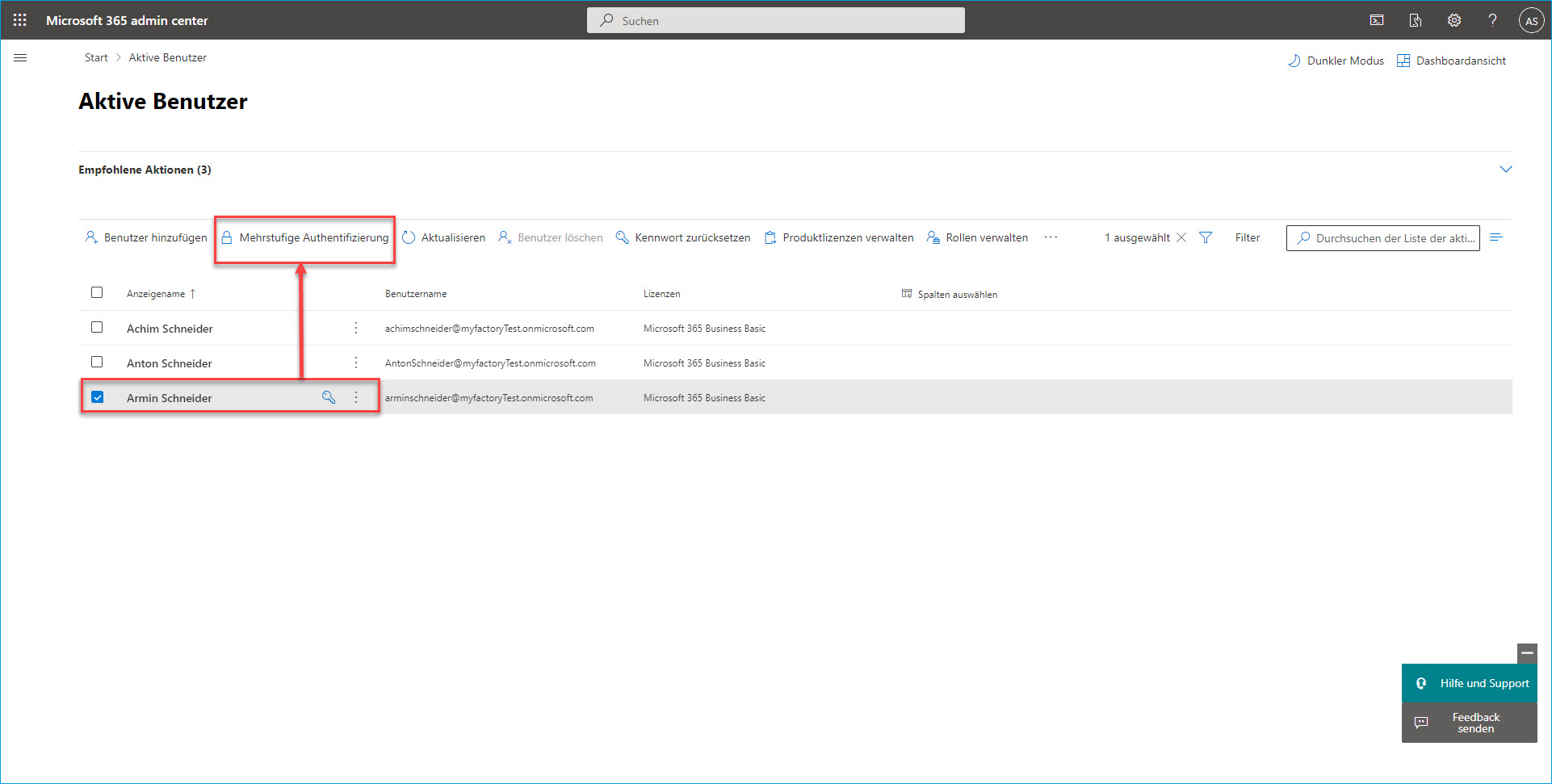Image resolution: width=1552 pixels, height=784 pixels.
Task: Open Produktlizenzen verwalten
Action: pos(839,237)
